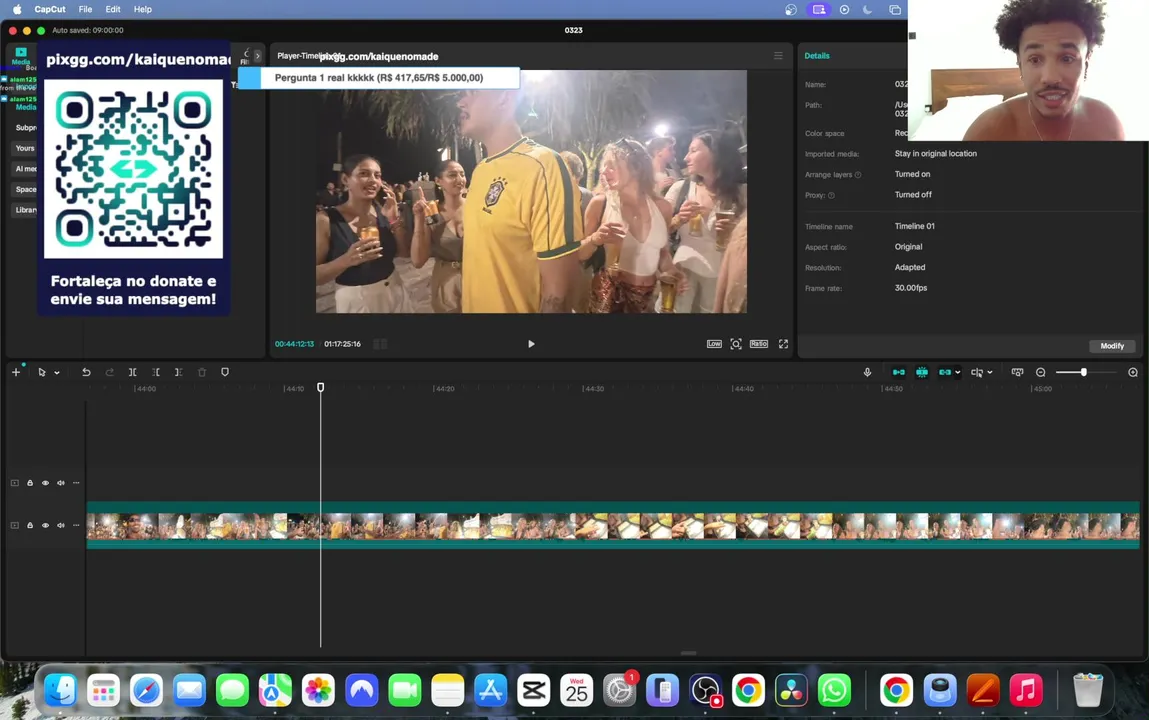This screenshot has height=720, width=1149.
Task: Open OBS from the Dock
Action: click(x=706, y=690)
